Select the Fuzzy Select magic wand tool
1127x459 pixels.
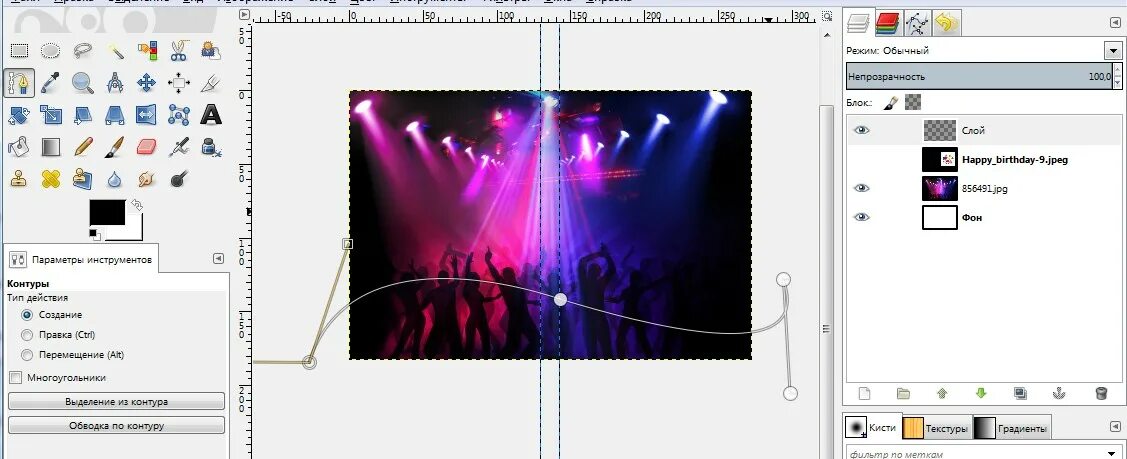115,50
